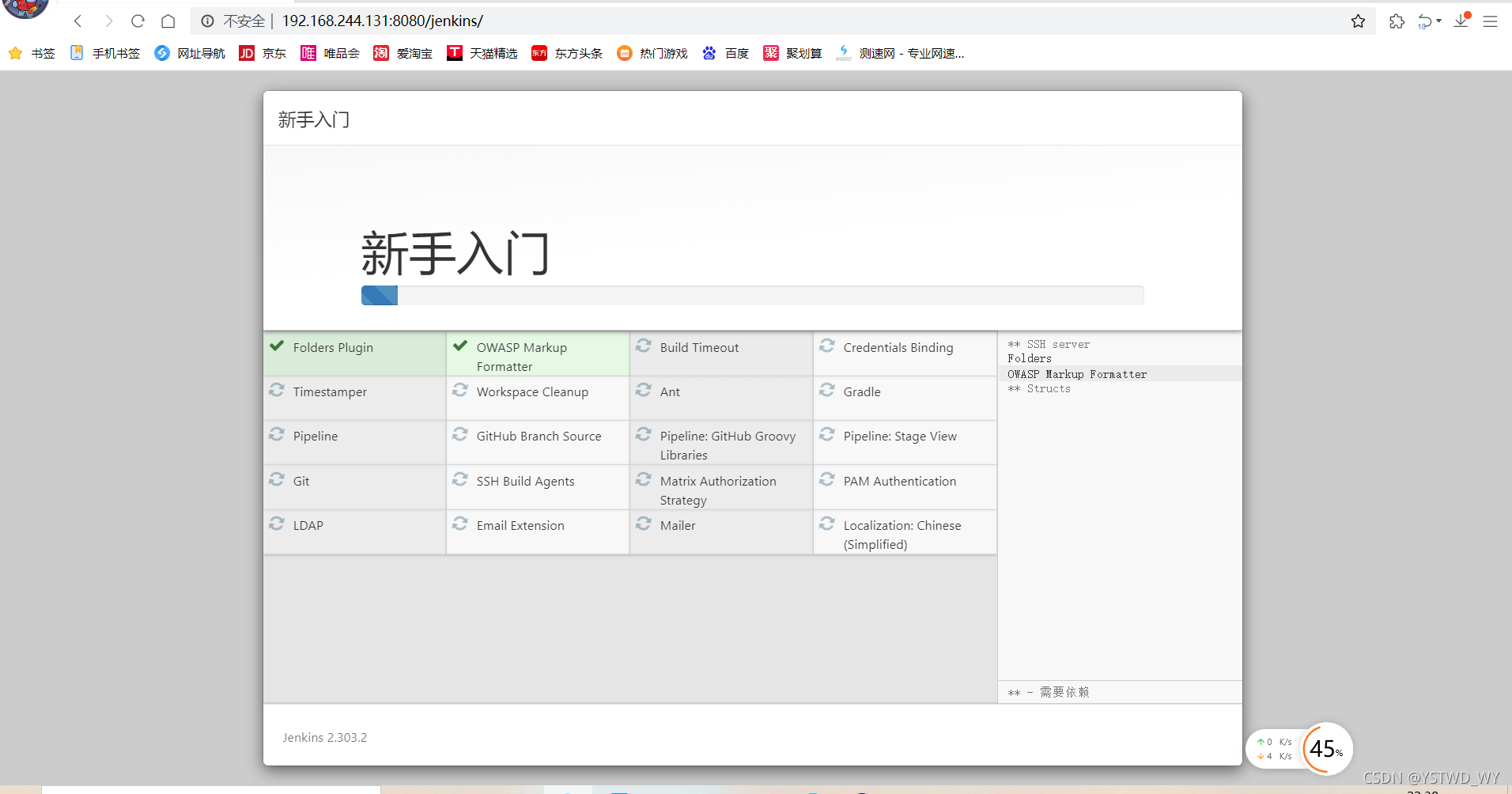Image resolution: width=1512 pixels, height=794 pixels.
Task: Open the downloads icon in toolbar
Action: click(x=1462, y=21)
